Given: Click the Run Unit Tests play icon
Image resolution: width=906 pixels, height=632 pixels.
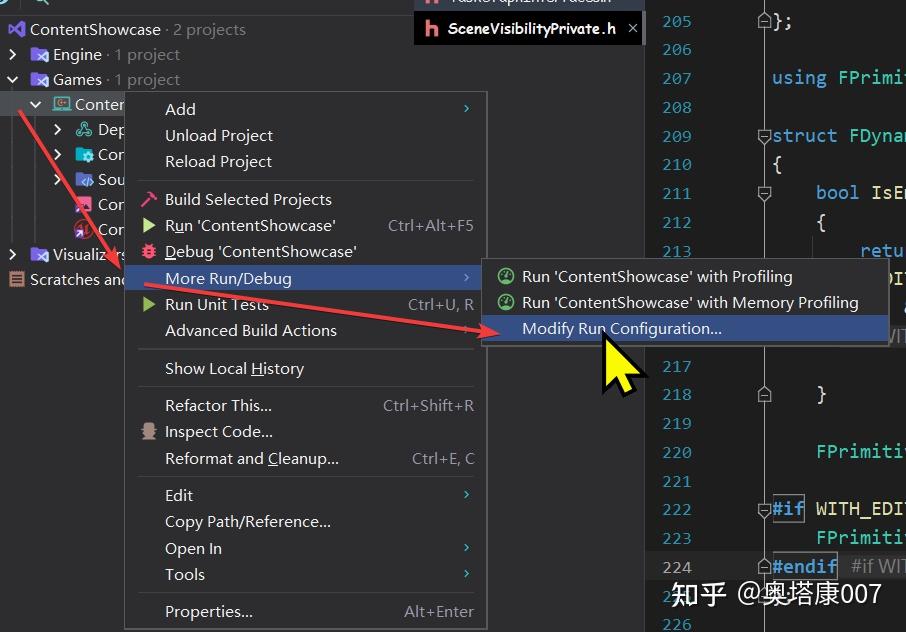Looking at the screenshot, I should (147, 304).
